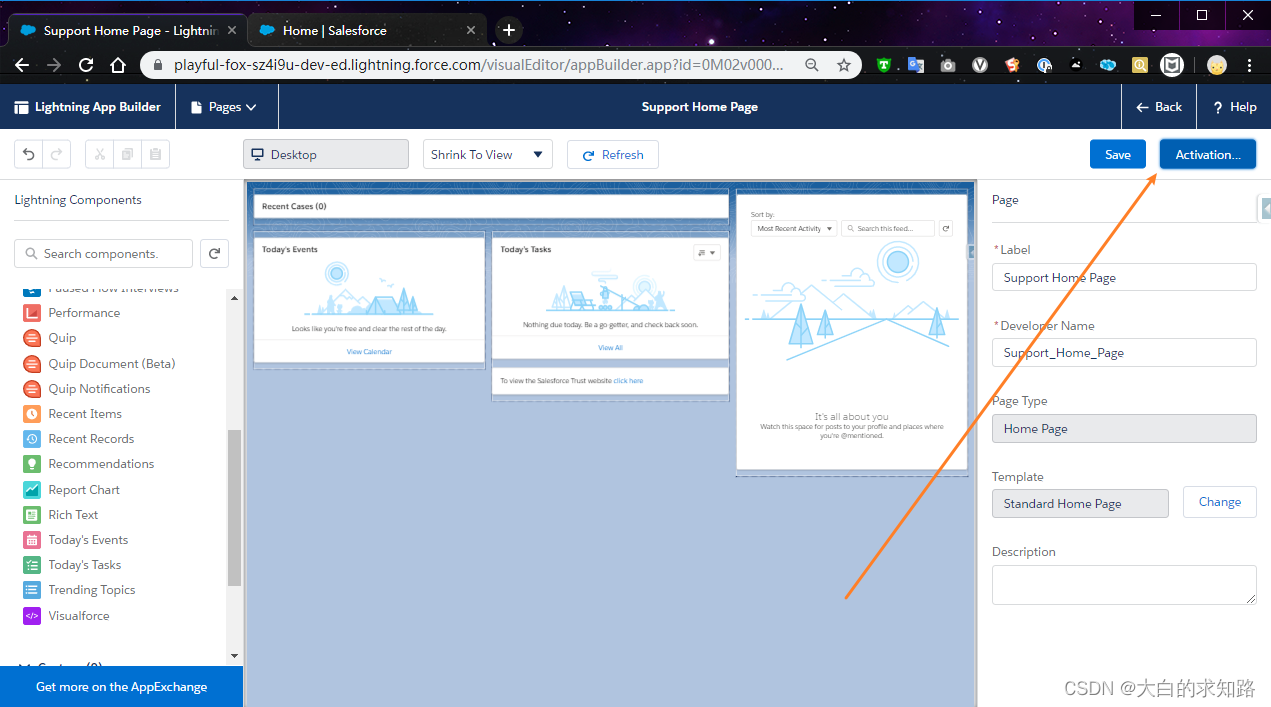The height and width of the screenshot is (707, 1271).
Task: Click Change template button
Action: pyautogui.click(x=1220, y=502)
